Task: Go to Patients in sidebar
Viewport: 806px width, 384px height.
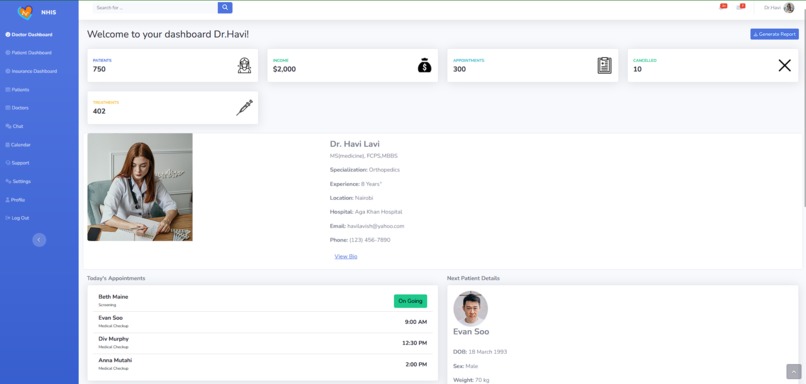Action: [17, 90]
